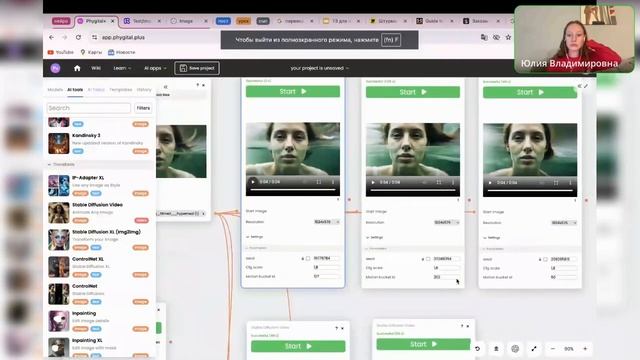640x360 pixels.
Task: Zoom in canvas with plus icon
Action: pos(585,349)
